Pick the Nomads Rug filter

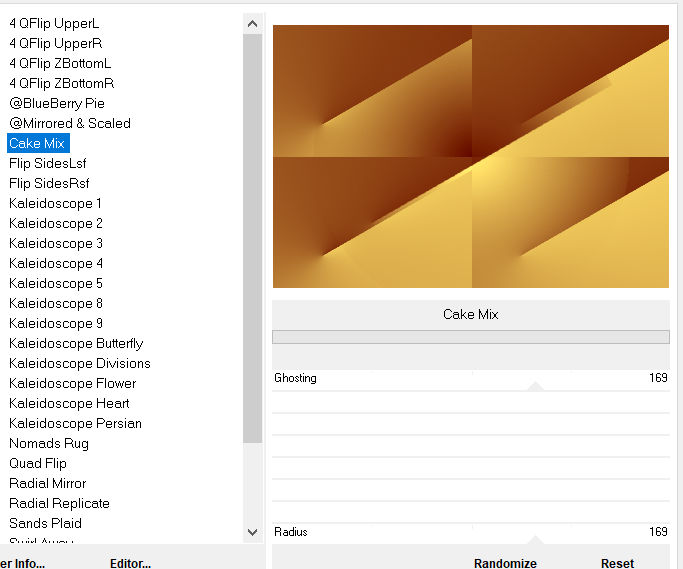(x=49, y=443)
